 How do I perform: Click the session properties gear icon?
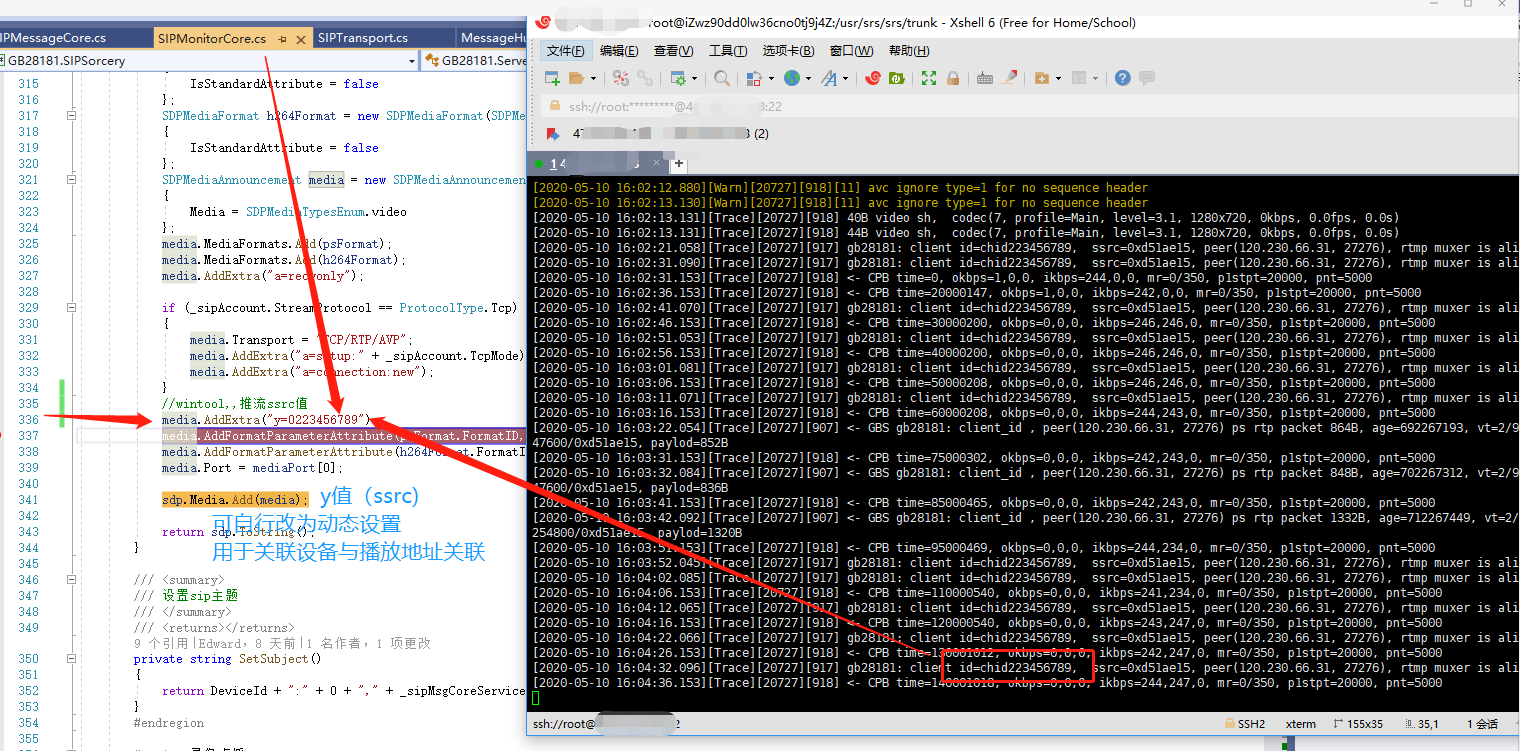679,78
